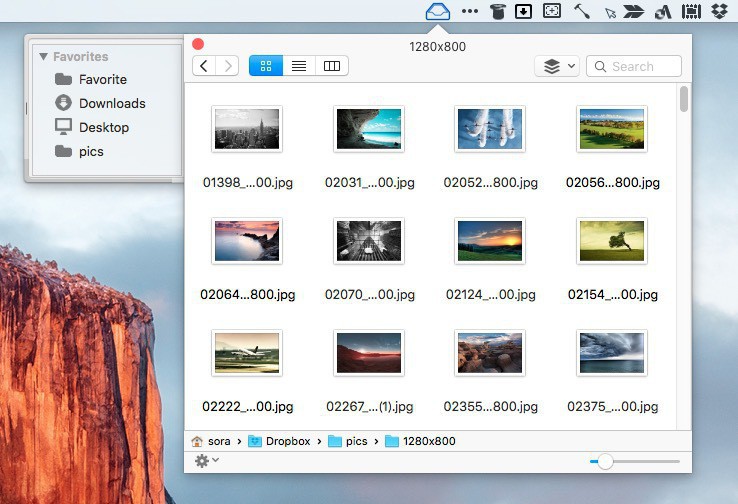Adjust the icon size slider handle
The height and width of the screenshot is (504, 738).
pos(605,462)
